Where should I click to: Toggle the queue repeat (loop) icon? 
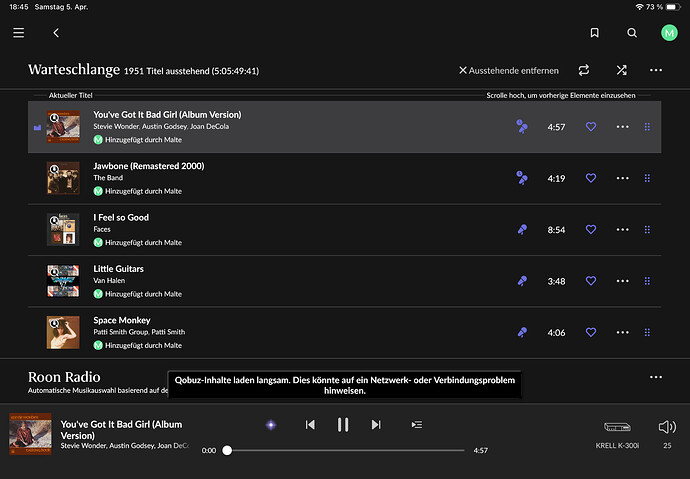coord(584,70)
